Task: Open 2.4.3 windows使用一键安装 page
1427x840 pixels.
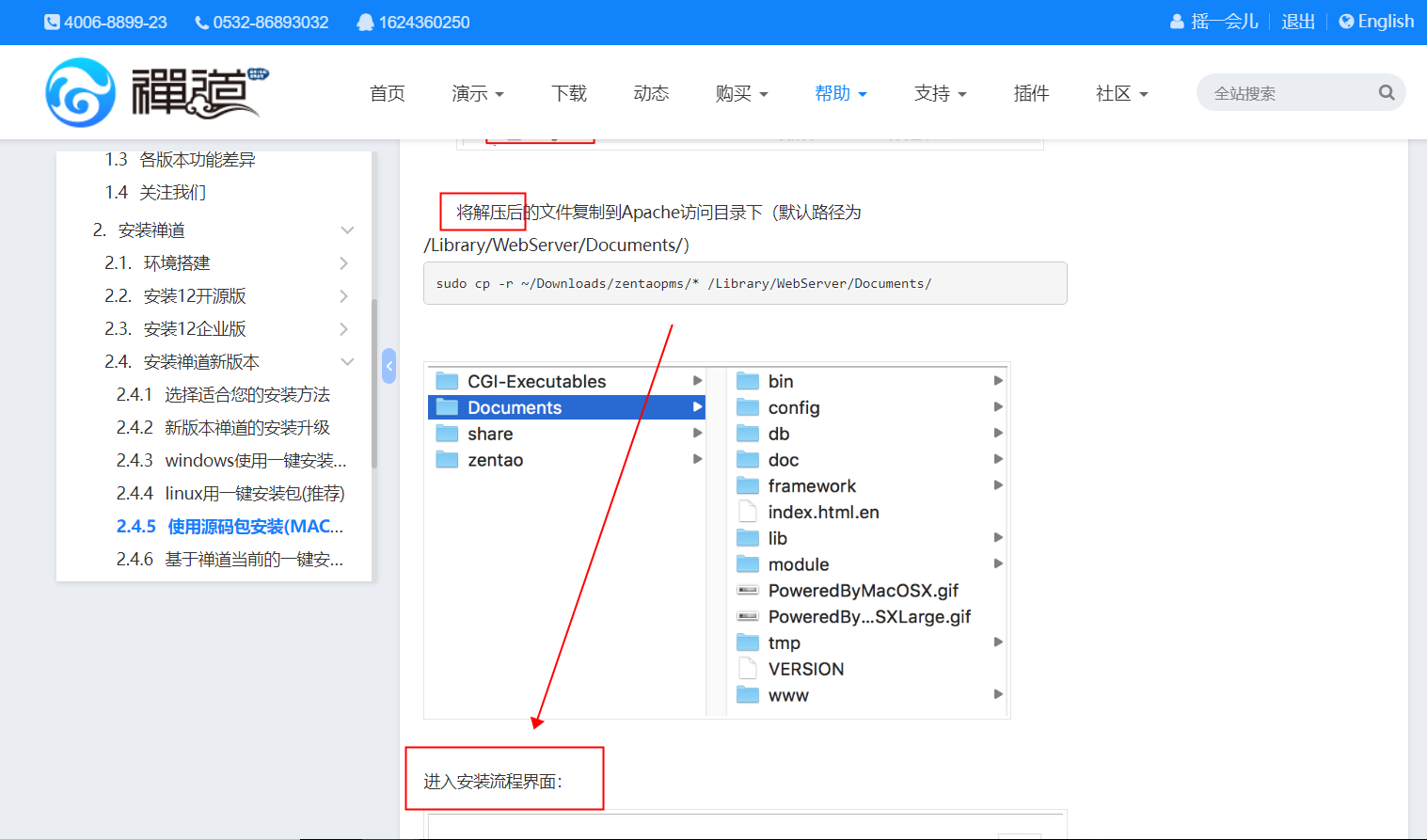Action: point(231,461)
